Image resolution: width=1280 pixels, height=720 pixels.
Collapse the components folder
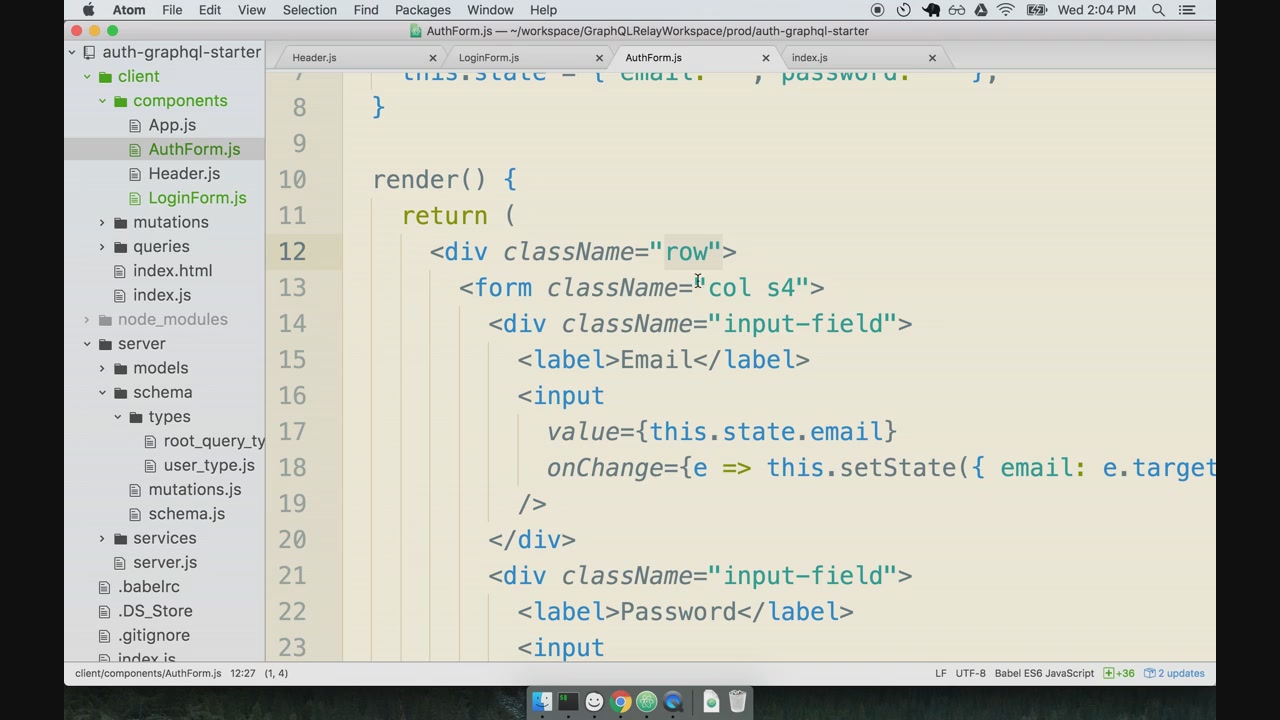(102, 101)
